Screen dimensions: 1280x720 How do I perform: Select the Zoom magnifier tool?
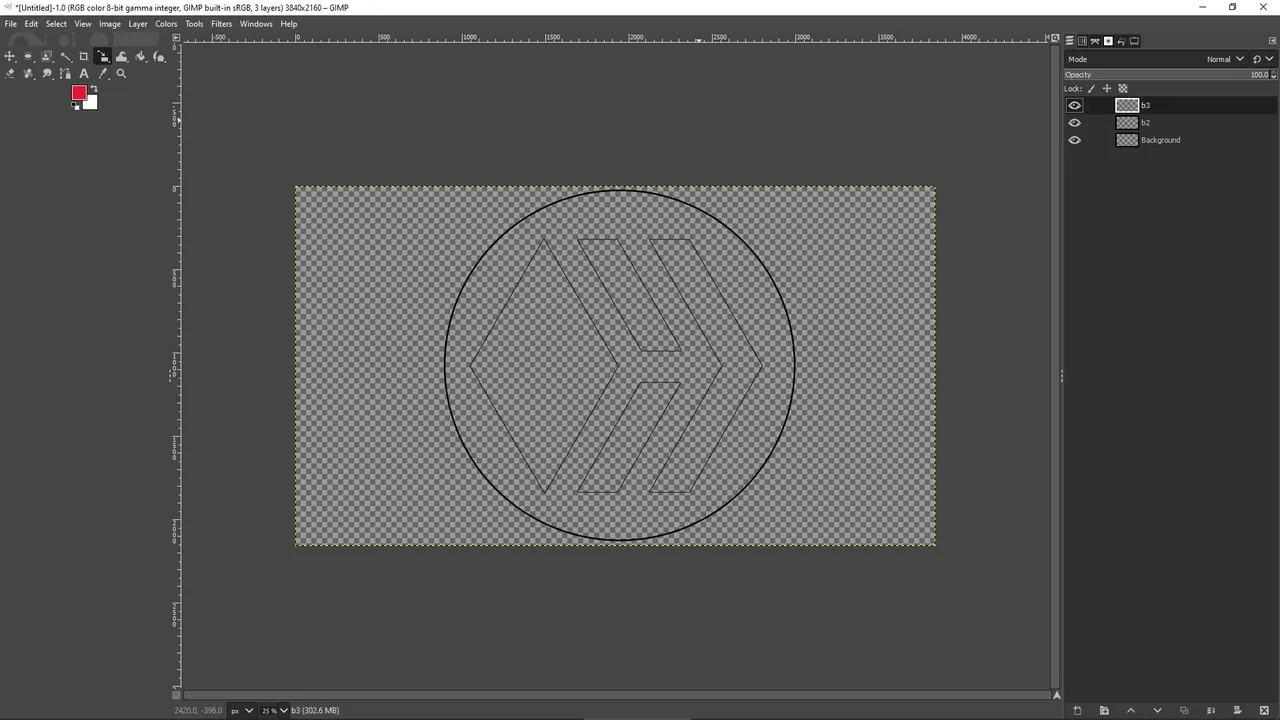click(x=121, y=73)
